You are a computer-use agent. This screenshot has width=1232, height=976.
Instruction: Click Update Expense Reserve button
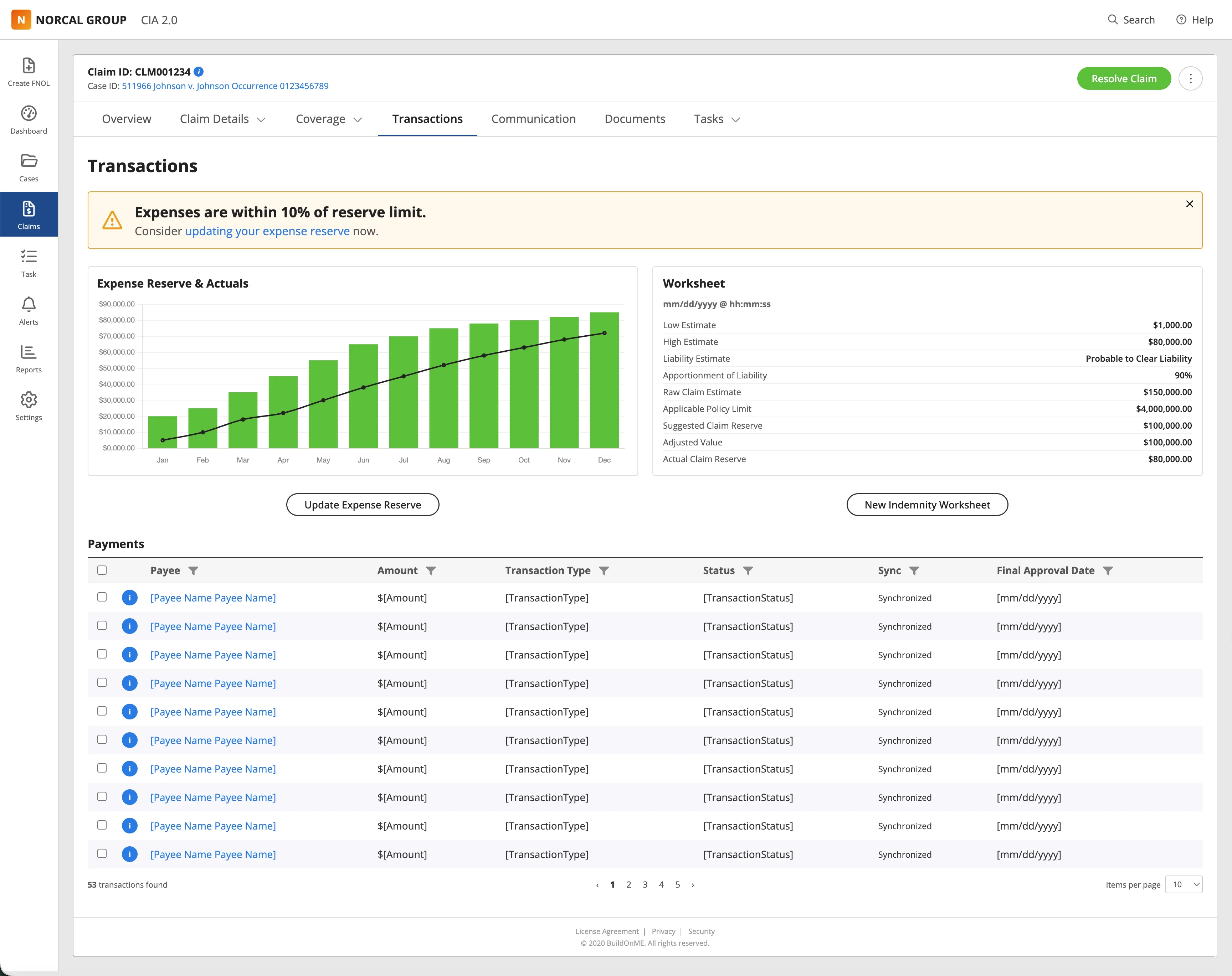[362, 505]
